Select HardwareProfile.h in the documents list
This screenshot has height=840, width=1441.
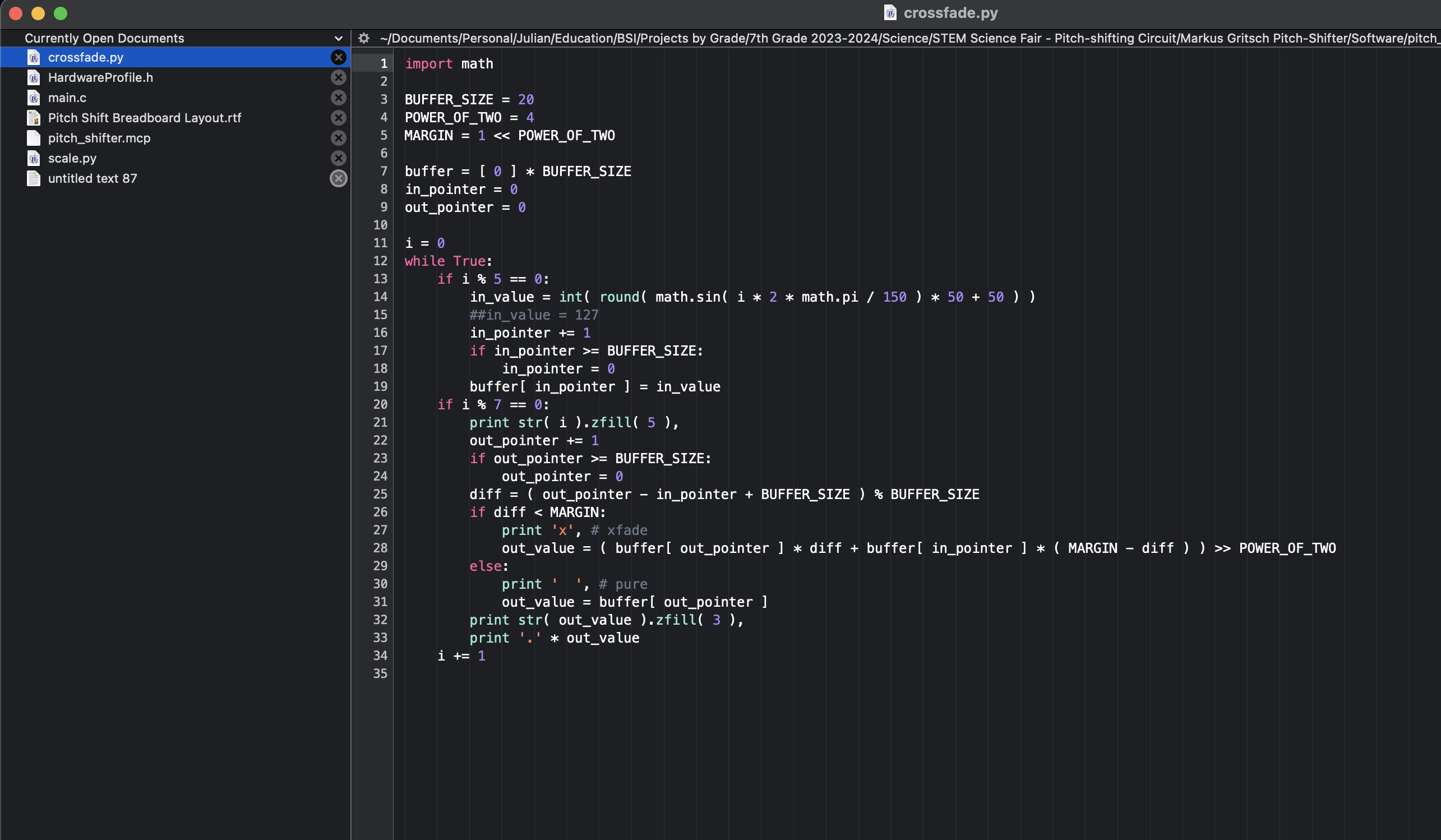(100, 77)
